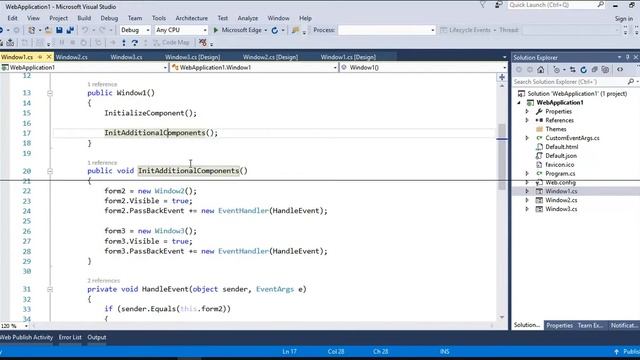Click the browser Refresh icon beside Microsoft Edge
This screenshot has width=640, height=360.
click(275, 30)
